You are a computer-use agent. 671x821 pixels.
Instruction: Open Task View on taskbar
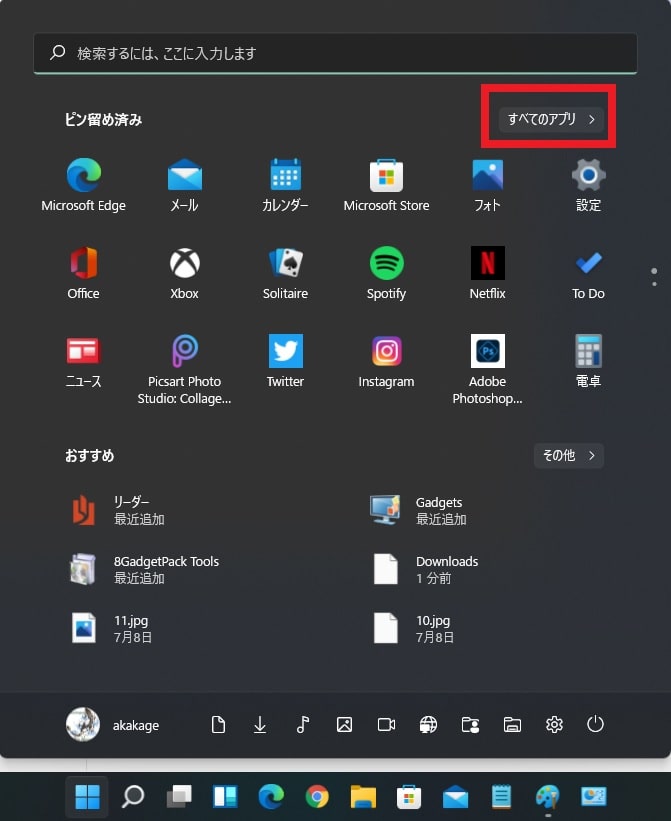(179, 797)
